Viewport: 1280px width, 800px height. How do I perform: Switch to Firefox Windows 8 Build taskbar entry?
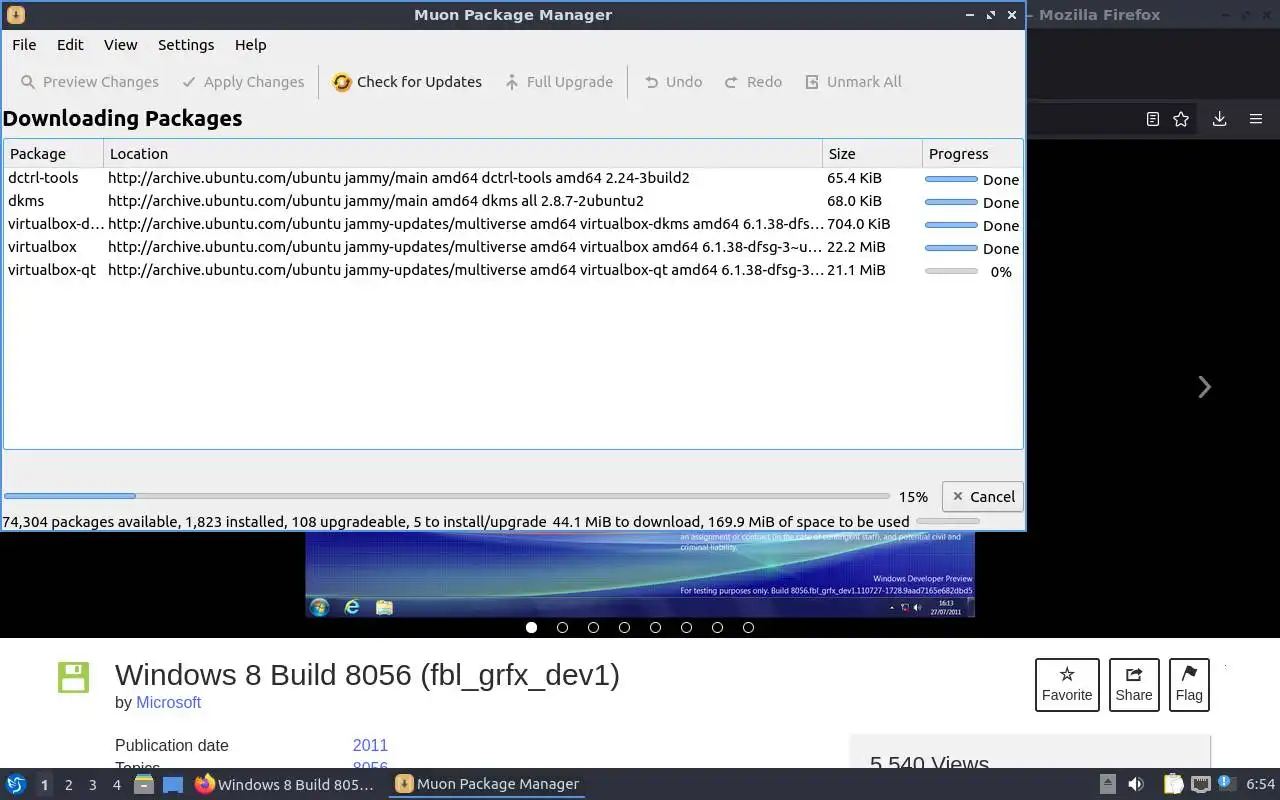tap(285, 784)
